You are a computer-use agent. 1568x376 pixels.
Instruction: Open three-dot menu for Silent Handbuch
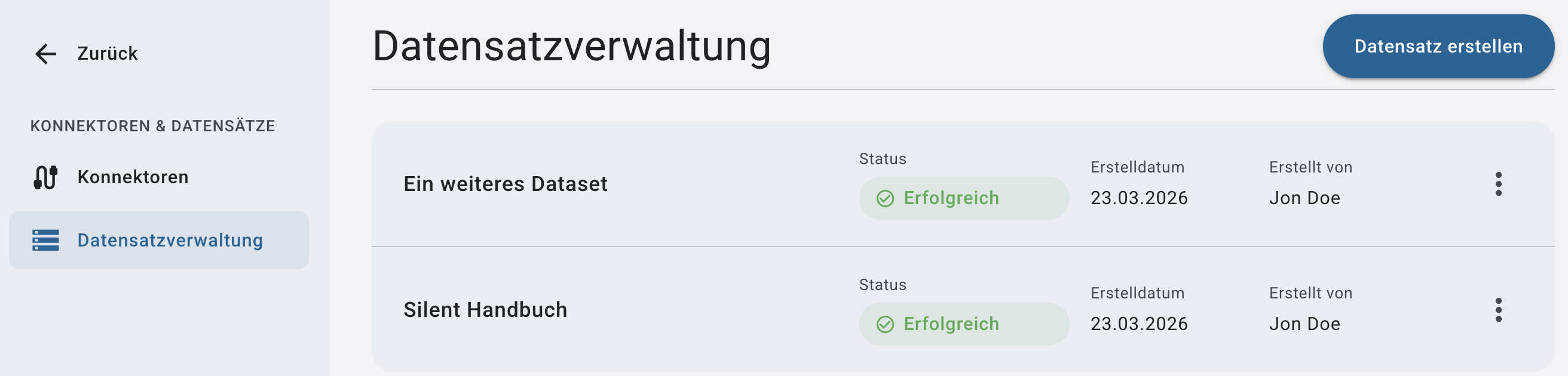(x=1498, y=310)
